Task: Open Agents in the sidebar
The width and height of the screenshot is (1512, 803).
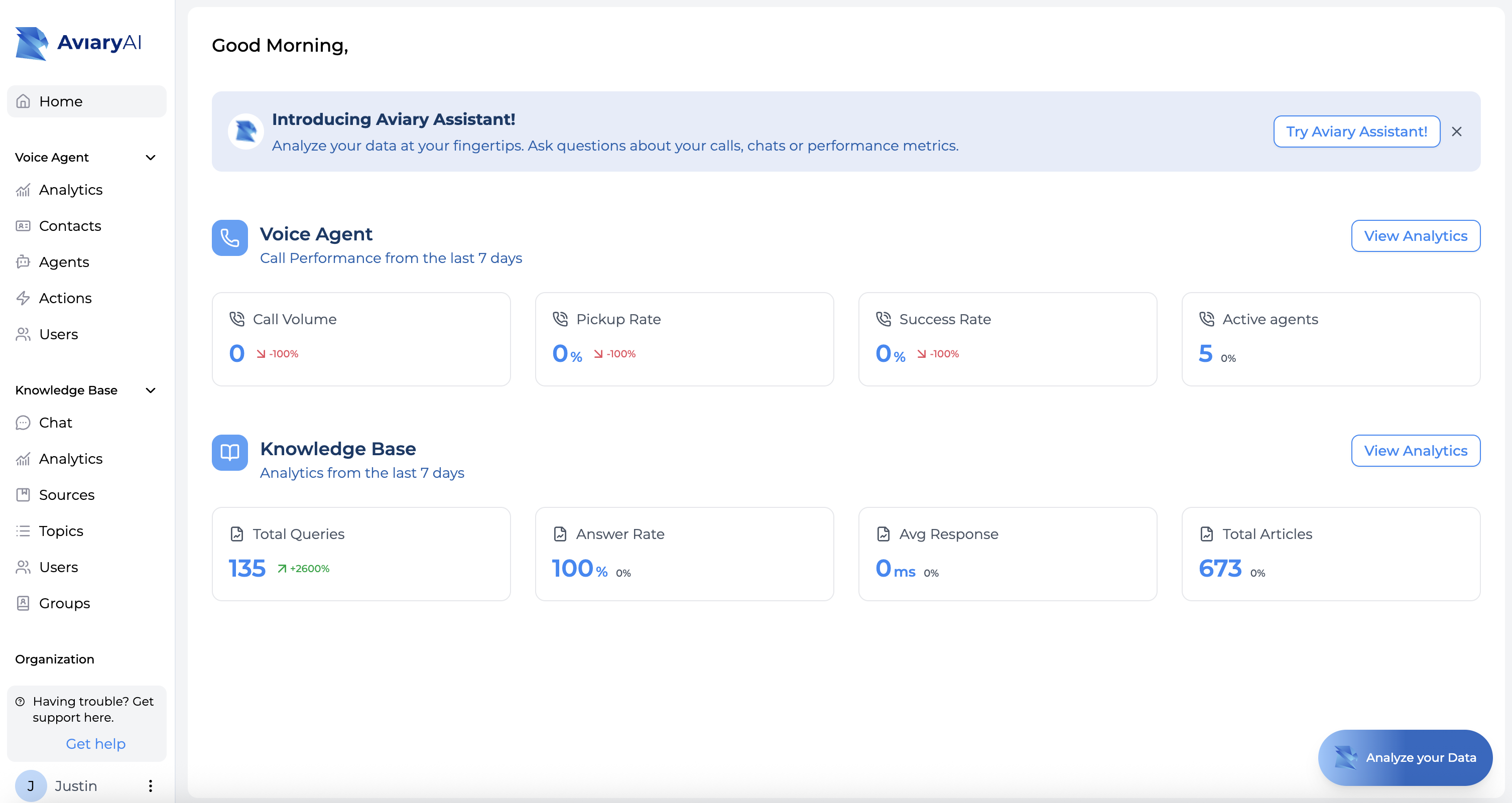Action: (64, 262)
